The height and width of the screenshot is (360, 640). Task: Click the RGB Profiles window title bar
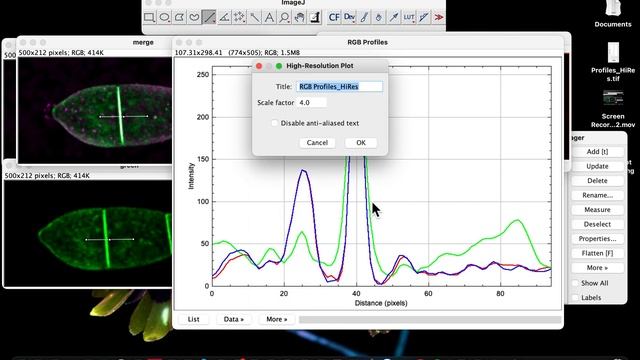(367, 42)
